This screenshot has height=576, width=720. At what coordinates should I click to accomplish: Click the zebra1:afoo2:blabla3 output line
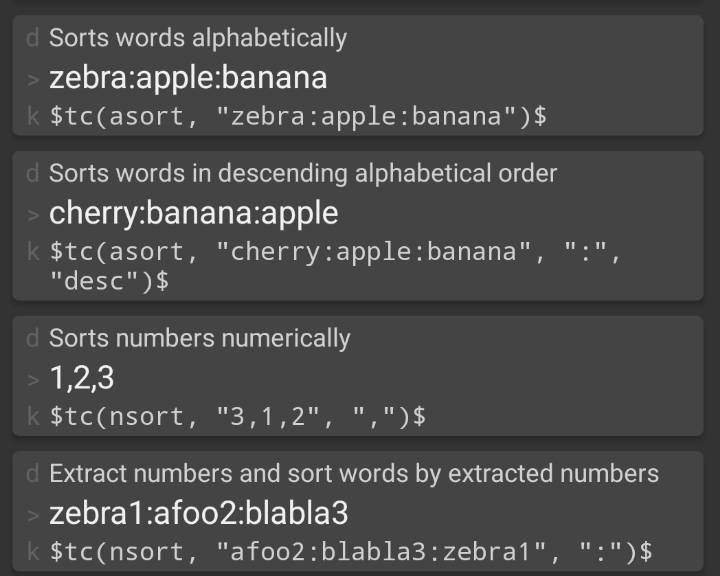198,513
